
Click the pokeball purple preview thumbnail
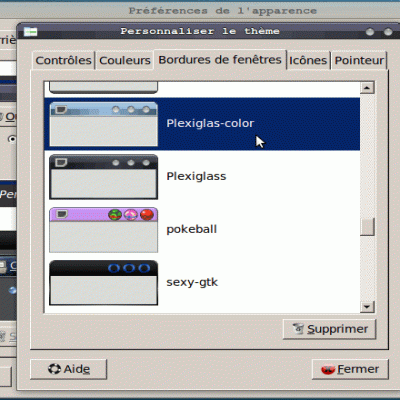103,230
